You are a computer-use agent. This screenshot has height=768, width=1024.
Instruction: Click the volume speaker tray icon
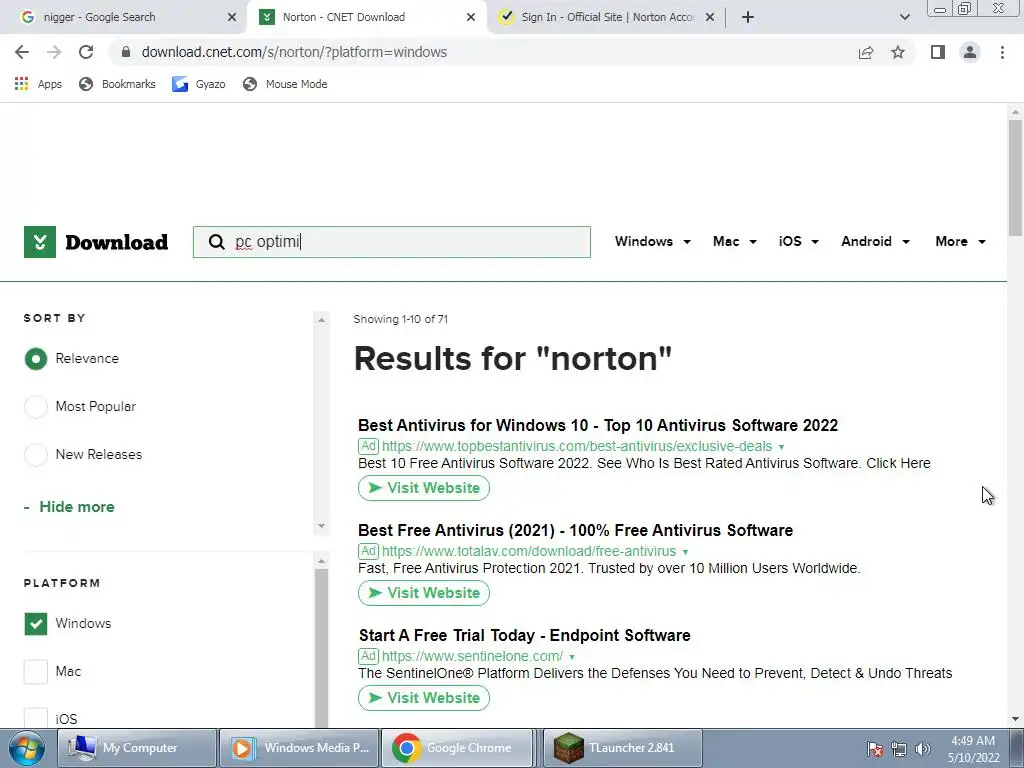[x=923, y=749]
